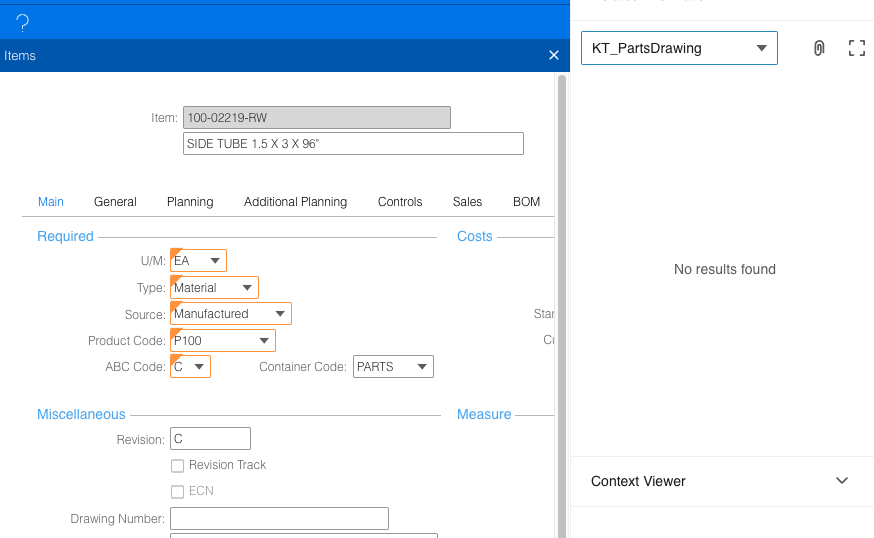874x538 pixels.
Task: Go to the Controls tab
Action: pyautogui.click(x=400, y=202)
